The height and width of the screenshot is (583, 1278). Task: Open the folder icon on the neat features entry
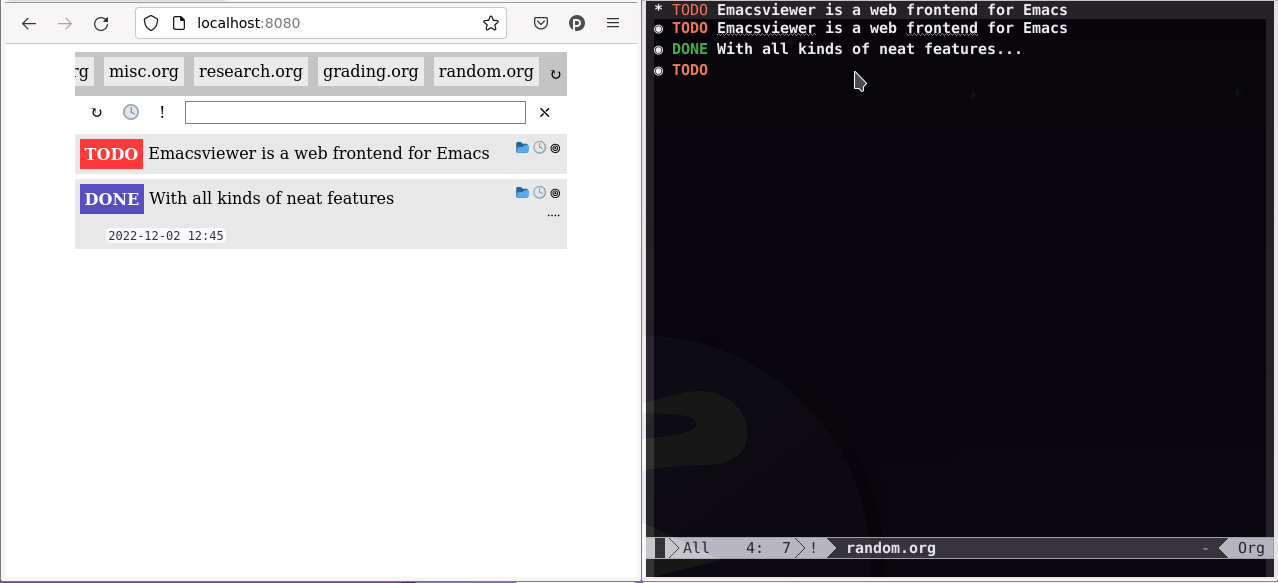[522, 192]
